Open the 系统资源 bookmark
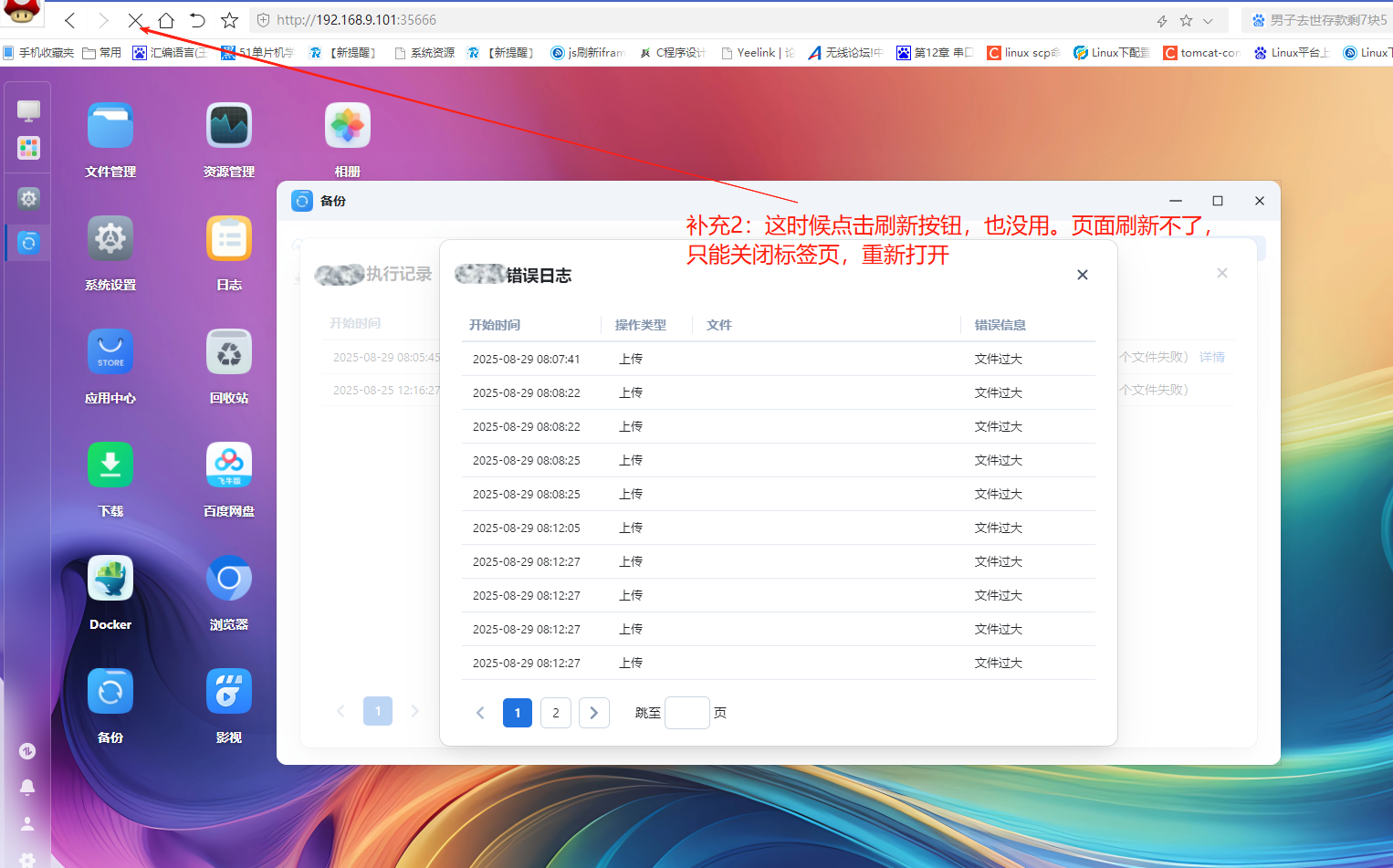 (424, 53)
